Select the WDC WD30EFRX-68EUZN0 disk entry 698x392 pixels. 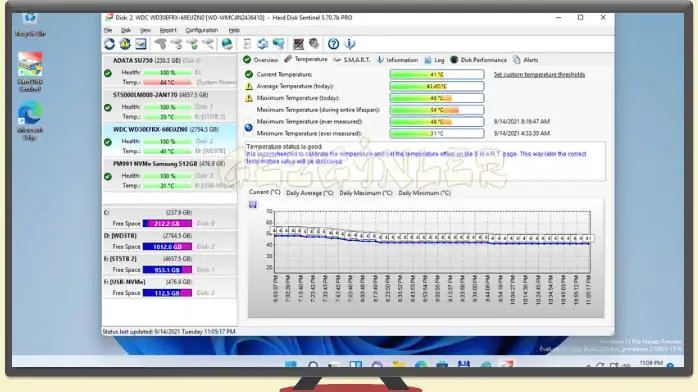(x=170, y=140)
